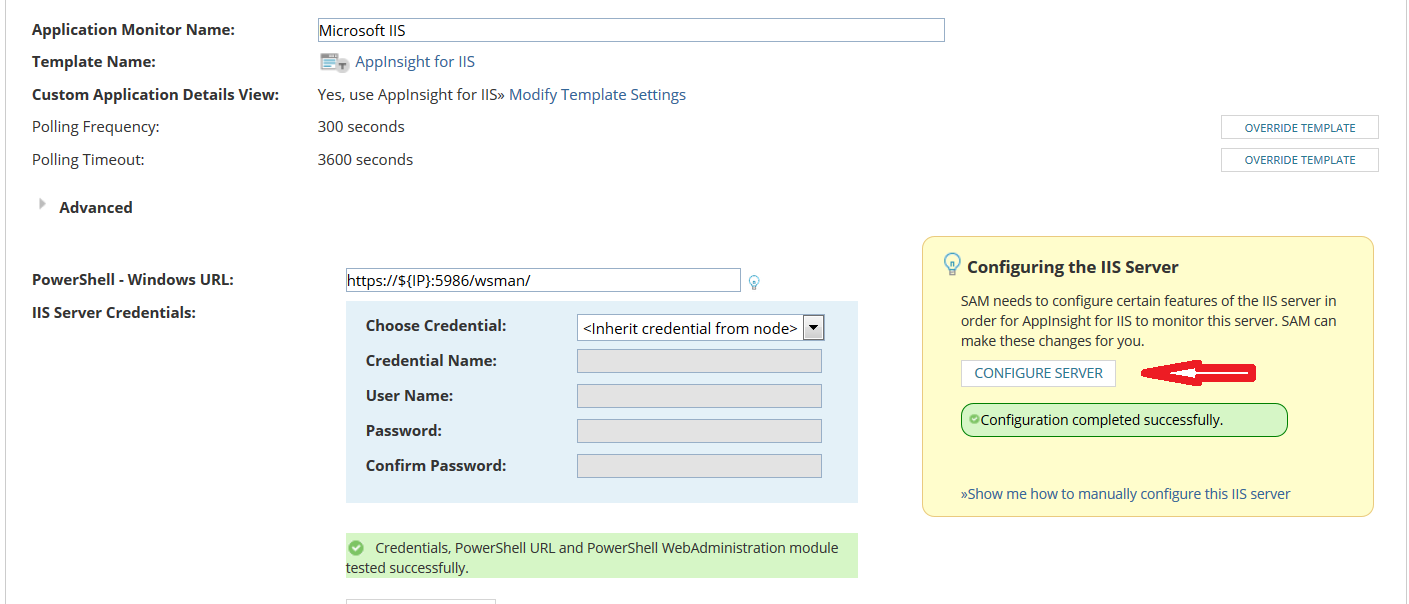Open Modify Template Settings link
1409x604 pixels.
click(598, 95)
